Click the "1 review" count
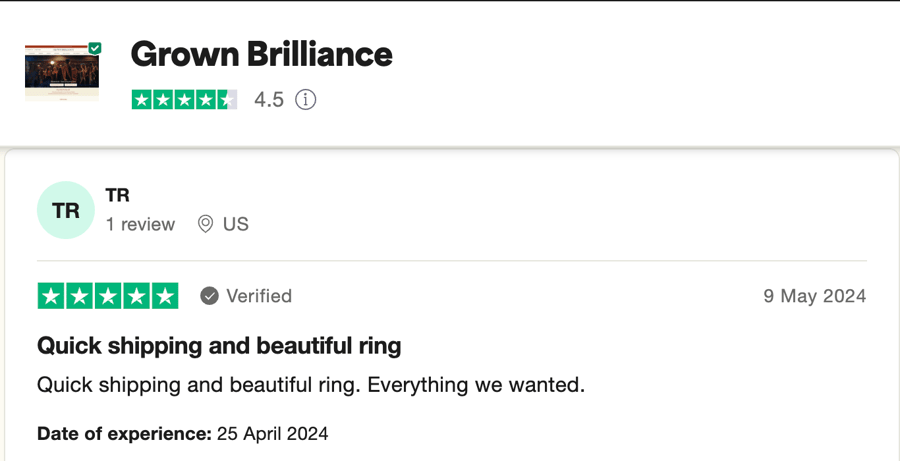Viewport: 900px width, 461px height. point(141,224)
